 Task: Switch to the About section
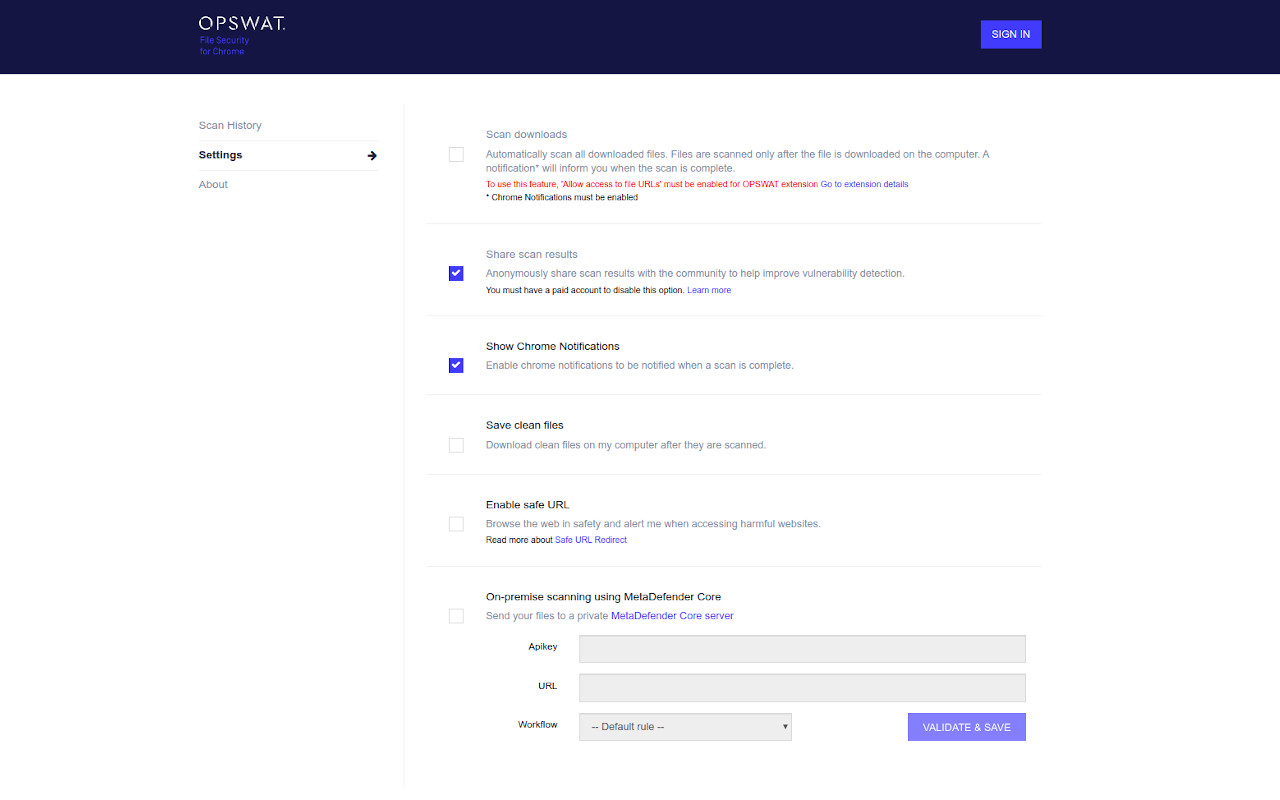pyautogui.click(x=213, y=184)
